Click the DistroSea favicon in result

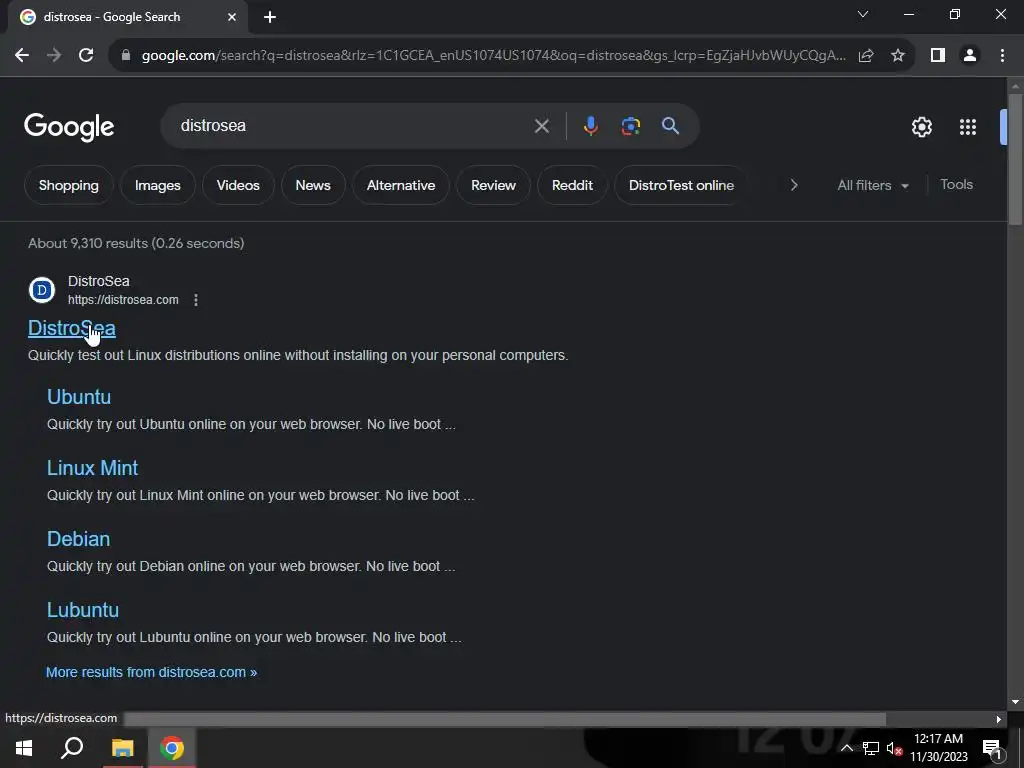tap(42, 290)
